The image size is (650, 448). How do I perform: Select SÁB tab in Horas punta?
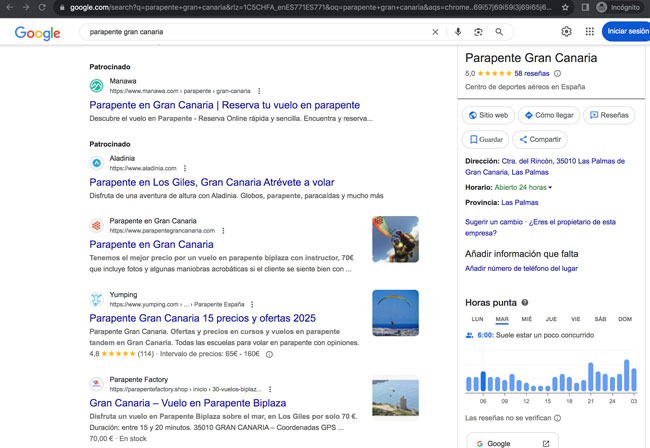[x=600, y=319]
